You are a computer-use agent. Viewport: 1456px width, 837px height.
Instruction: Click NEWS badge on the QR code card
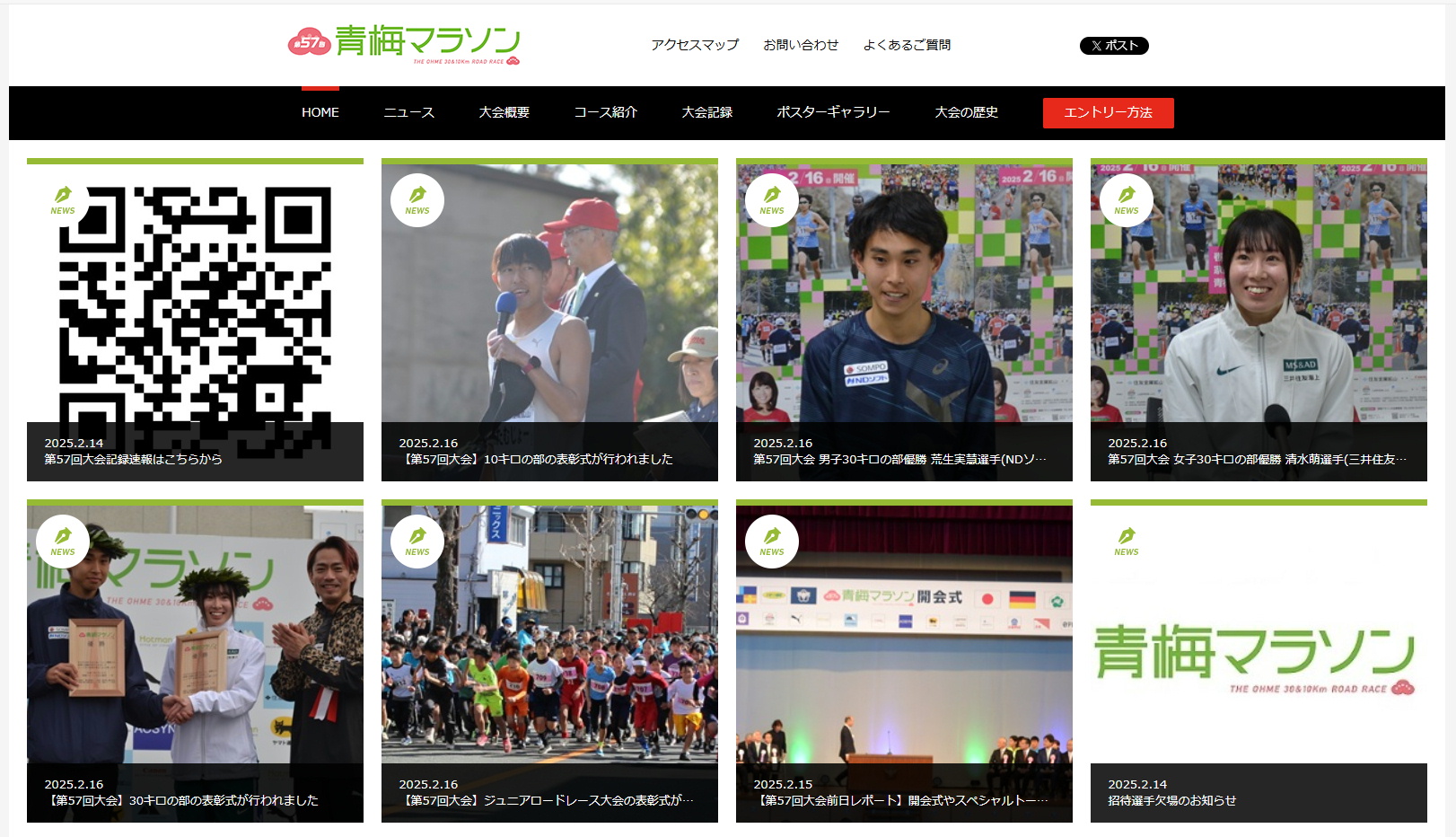[63, 200]
